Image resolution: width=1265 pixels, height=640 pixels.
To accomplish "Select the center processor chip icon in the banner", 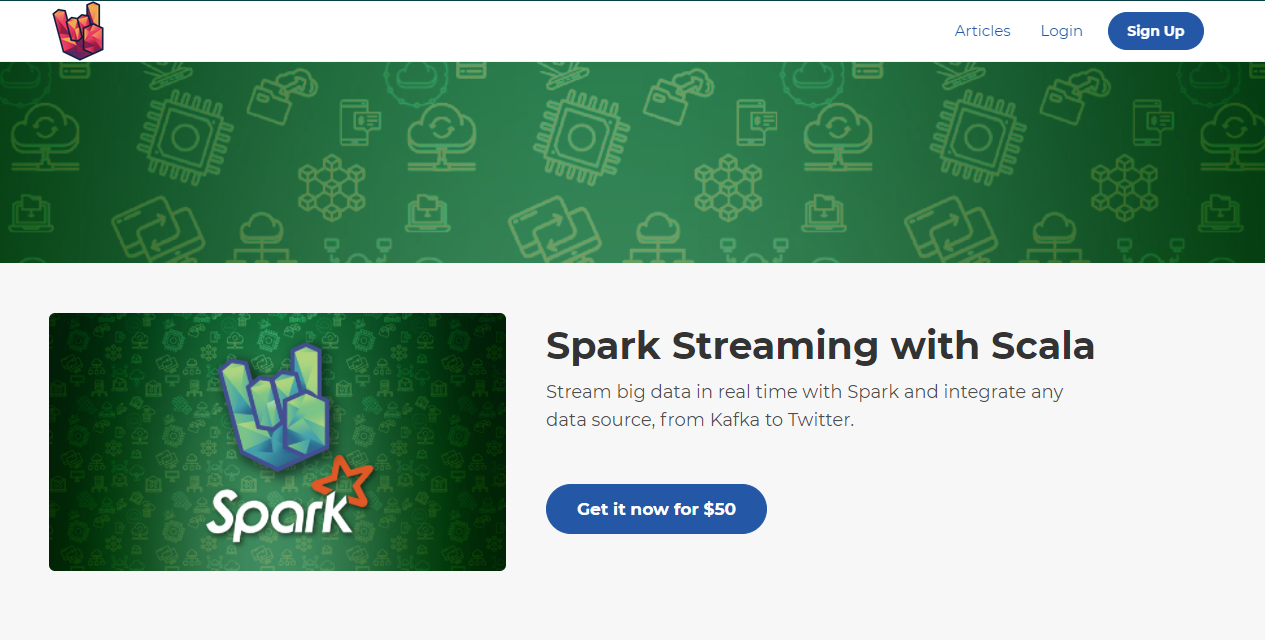I will click(x=581, y=136).
